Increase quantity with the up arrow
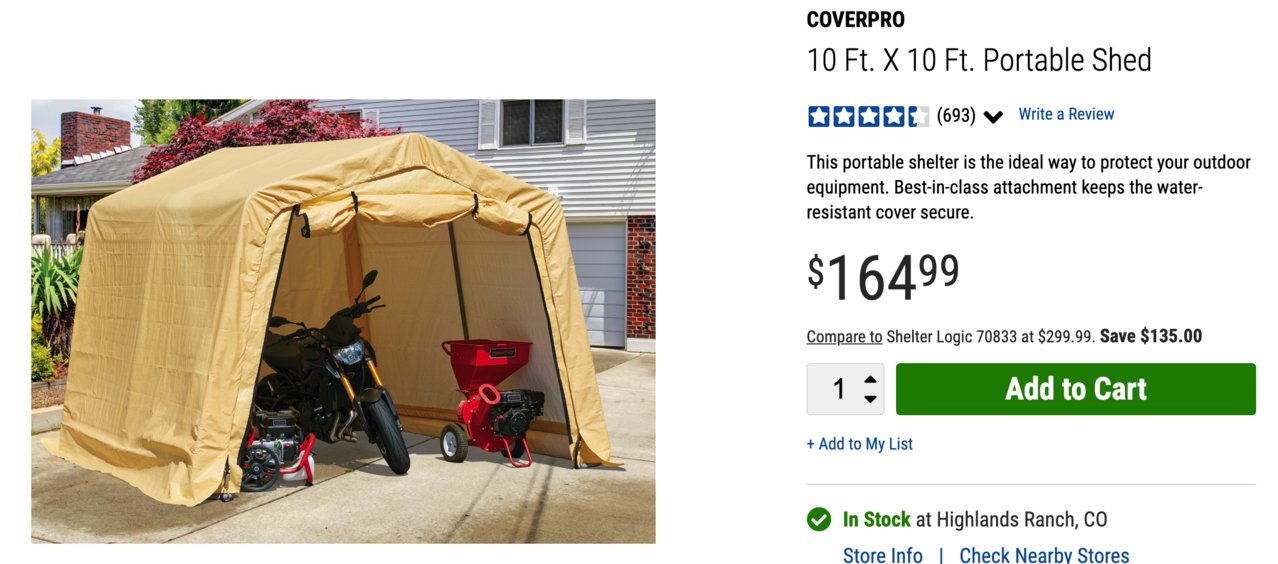 870,380
